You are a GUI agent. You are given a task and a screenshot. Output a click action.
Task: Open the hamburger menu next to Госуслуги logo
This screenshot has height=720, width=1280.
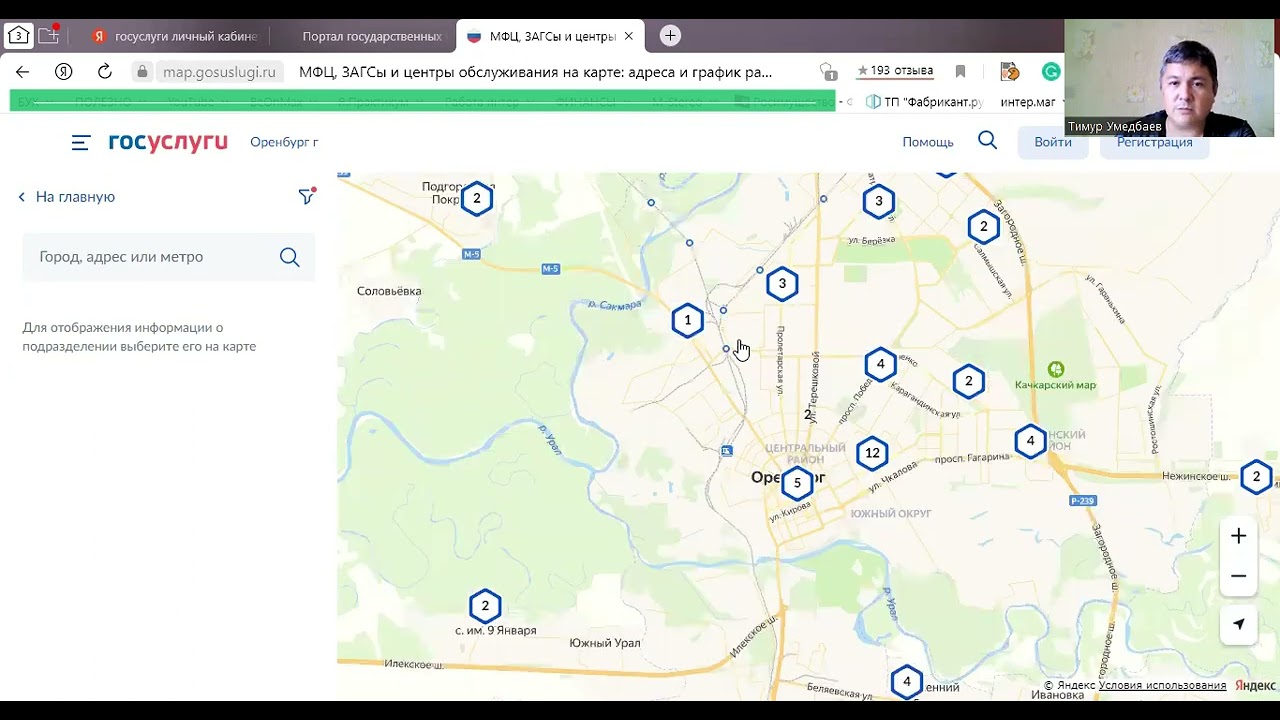(x=81, y=143)
